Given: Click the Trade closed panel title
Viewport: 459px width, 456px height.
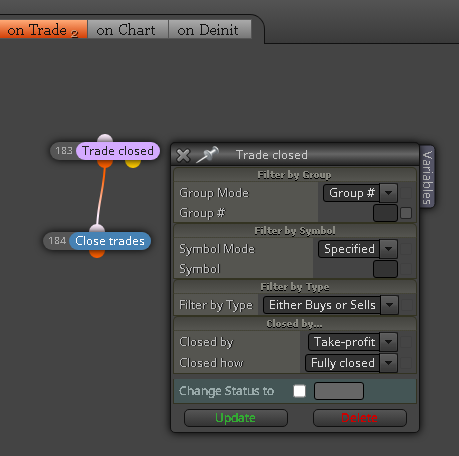Looking at the screenshot, I should (272, 155).
